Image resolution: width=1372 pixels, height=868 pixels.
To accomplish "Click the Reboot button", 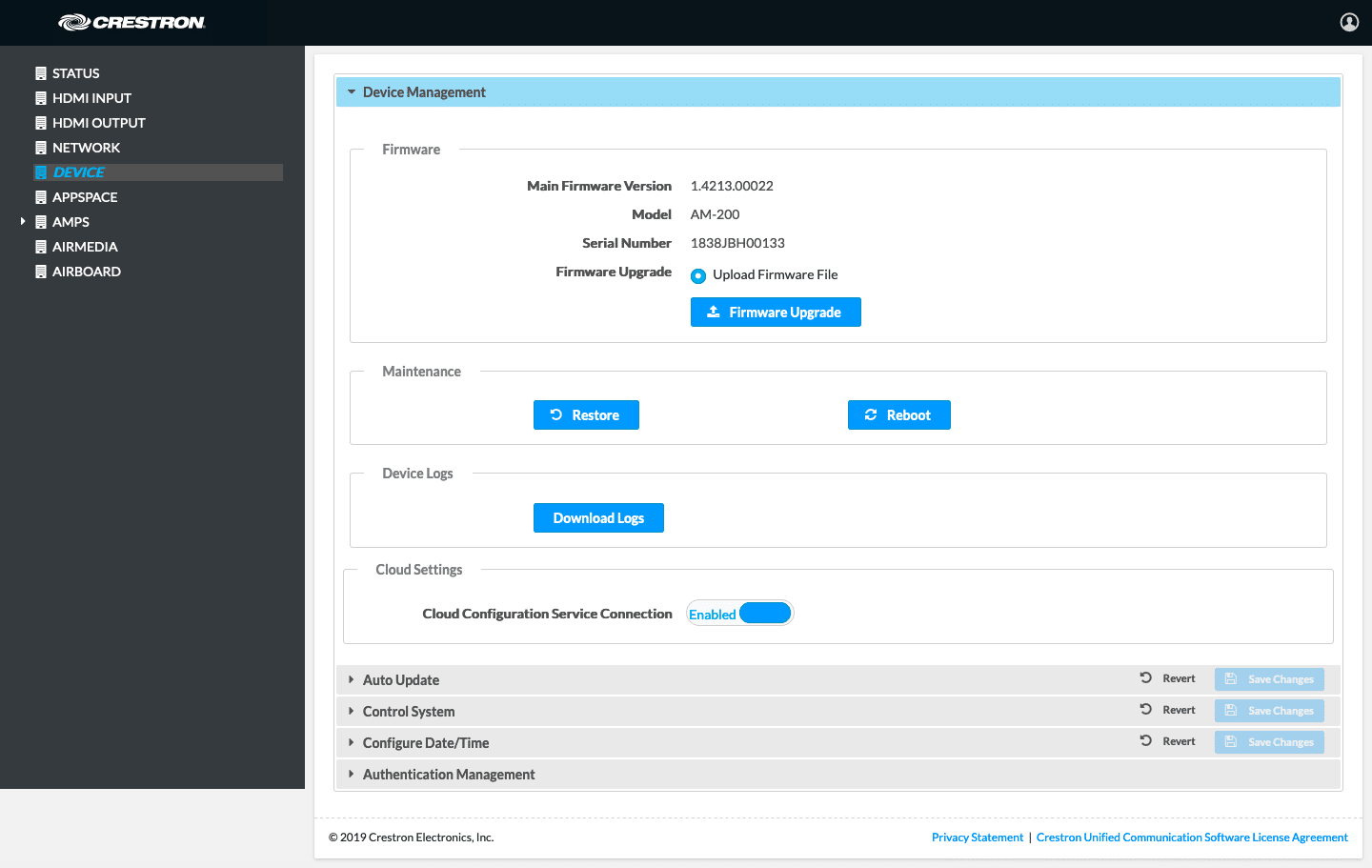I will (x=899, y=414).
